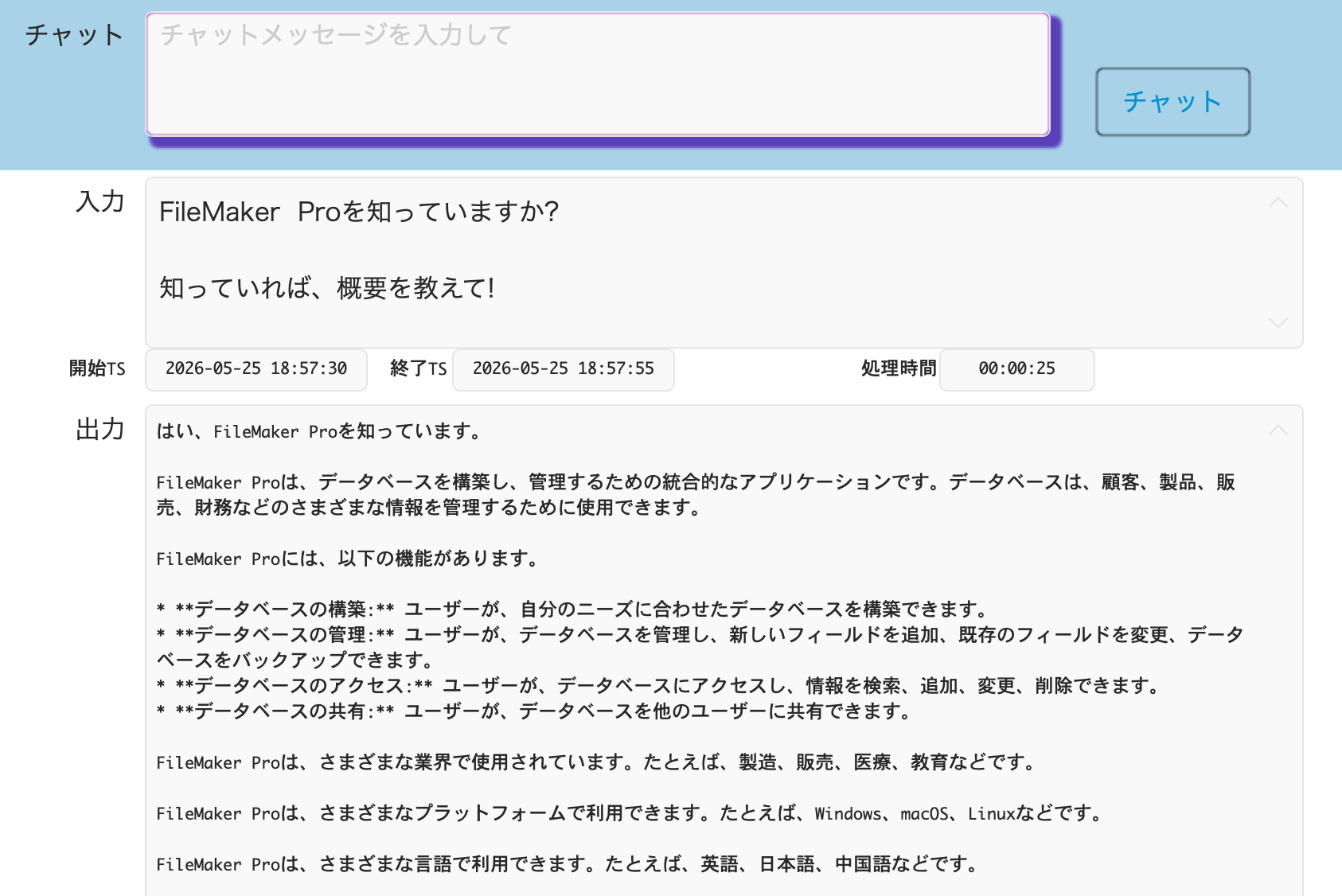Click the line 'はい、FileMaker Proを知っています。'
The image size is (1342, 896).
tap(320, 431)
